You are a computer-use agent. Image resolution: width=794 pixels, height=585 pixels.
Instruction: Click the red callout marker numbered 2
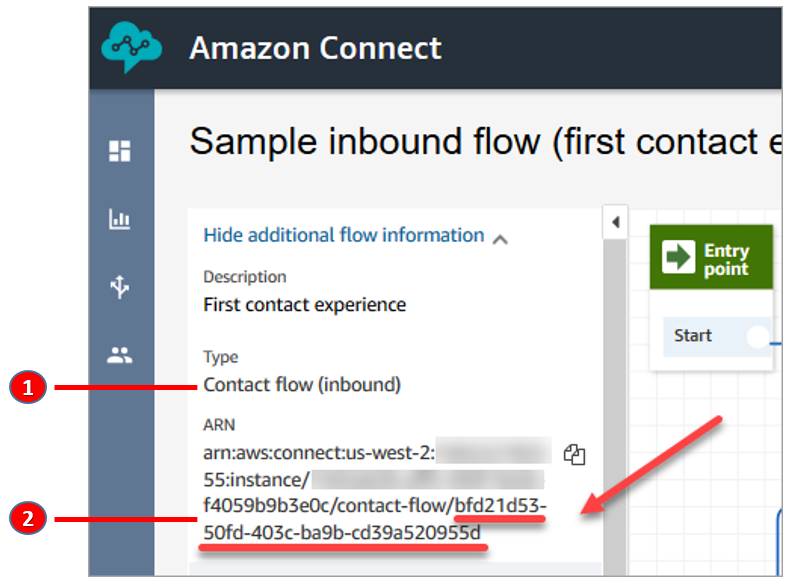coord(30,518)
